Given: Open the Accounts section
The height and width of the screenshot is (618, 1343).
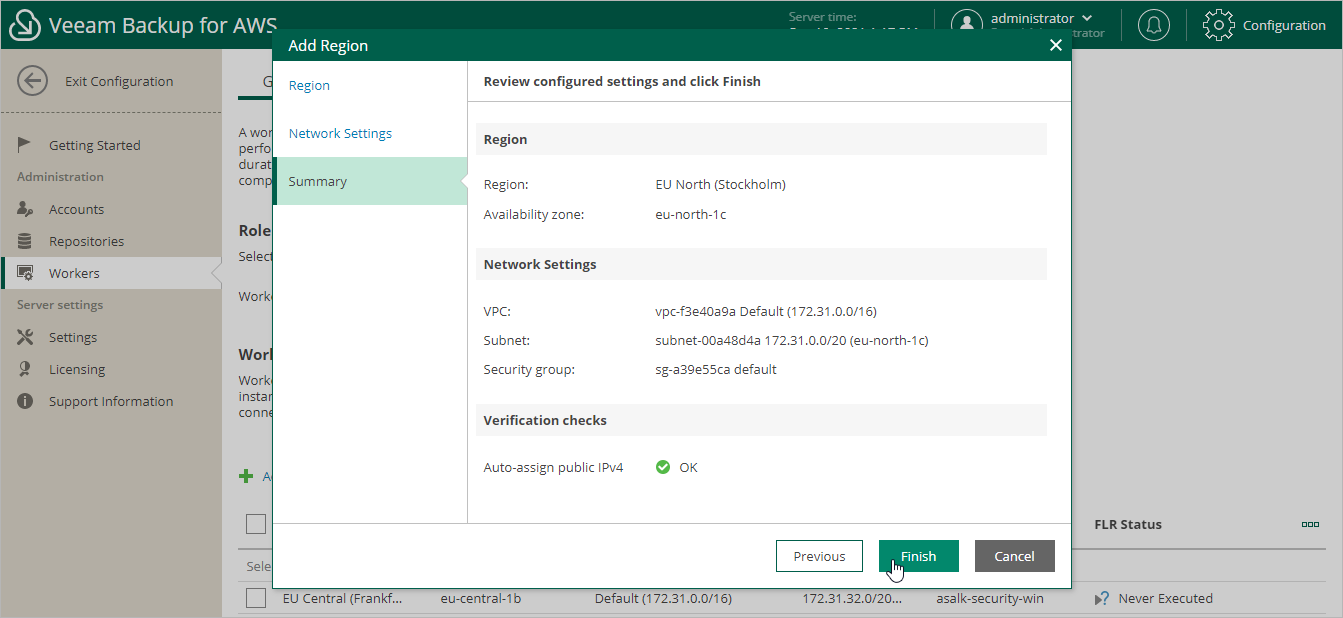Looking at the screenshot, I should (x=76, y=209).
